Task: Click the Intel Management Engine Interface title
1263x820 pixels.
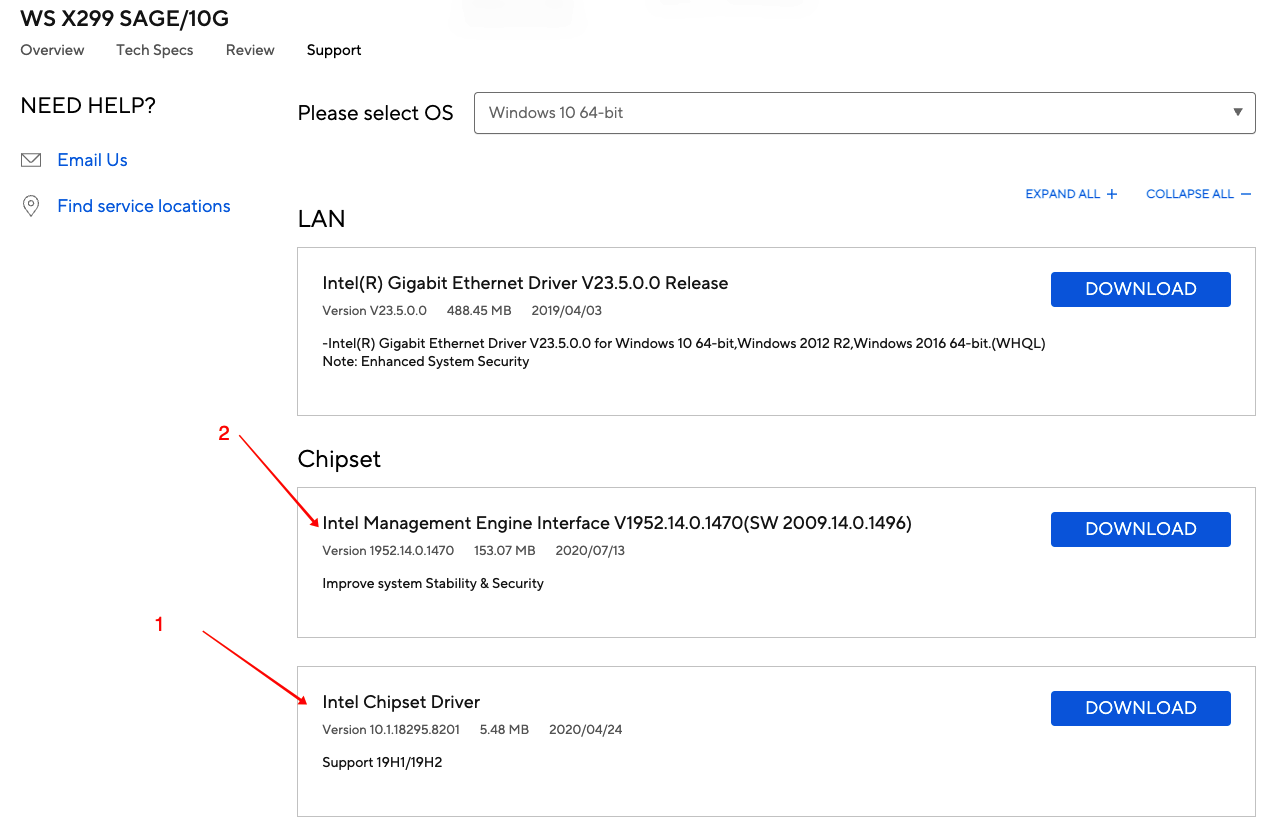Action: click(617, 523)
